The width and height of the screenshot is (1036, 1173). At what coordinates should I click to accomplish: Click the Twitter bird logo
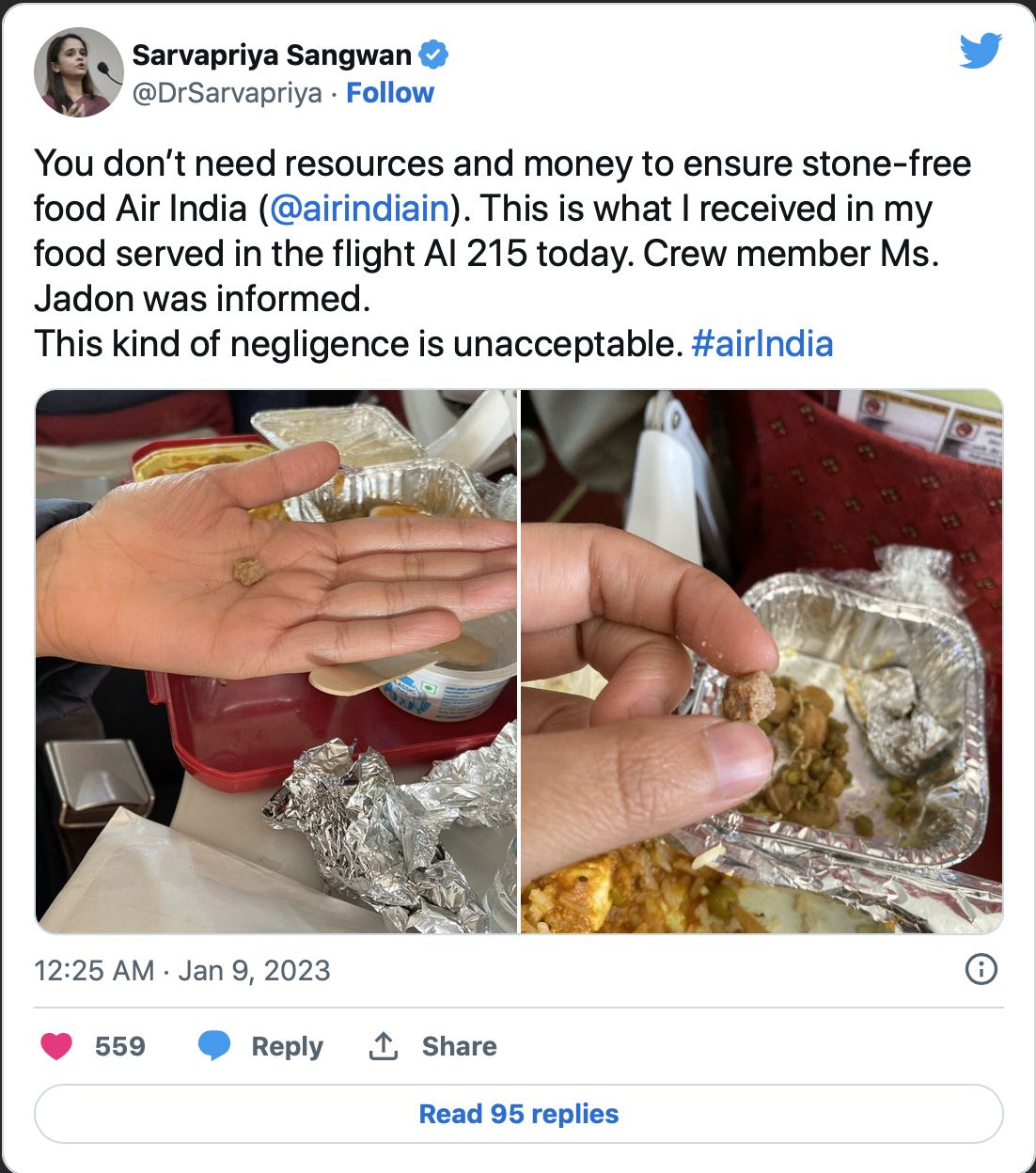[x=981, y=51]
